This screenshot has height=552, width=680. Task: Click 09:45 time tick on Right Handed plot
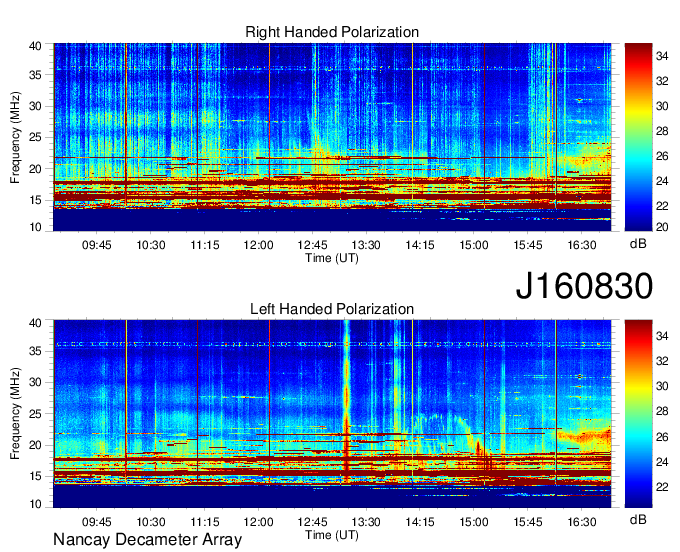[x=97, y=245]
